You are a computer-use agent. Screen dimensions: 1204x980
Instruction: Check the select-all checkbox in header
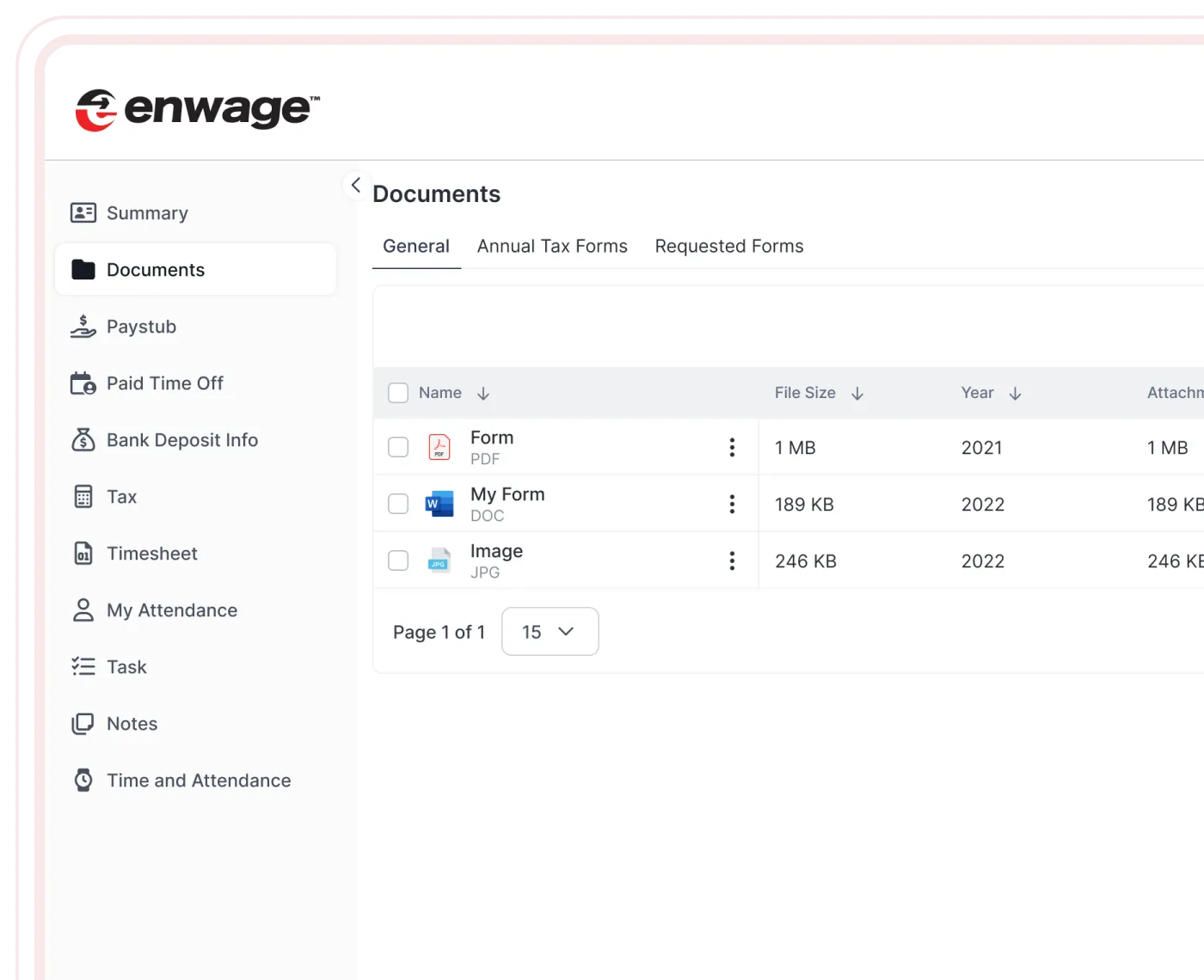(x=398, y=392)
